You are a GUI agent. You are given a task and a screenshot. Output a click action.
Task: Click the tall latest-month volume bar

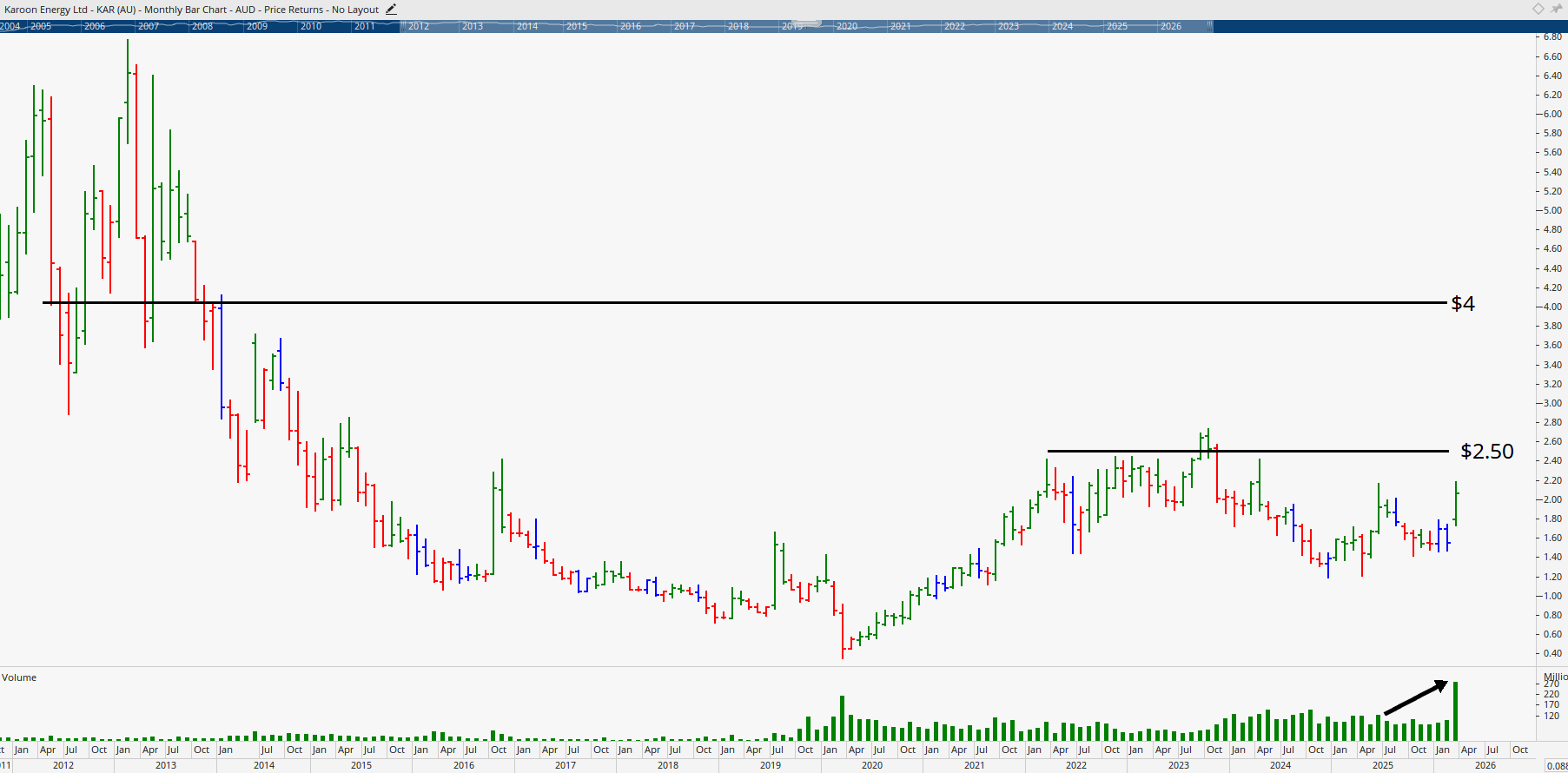(x=1456, y=711)
